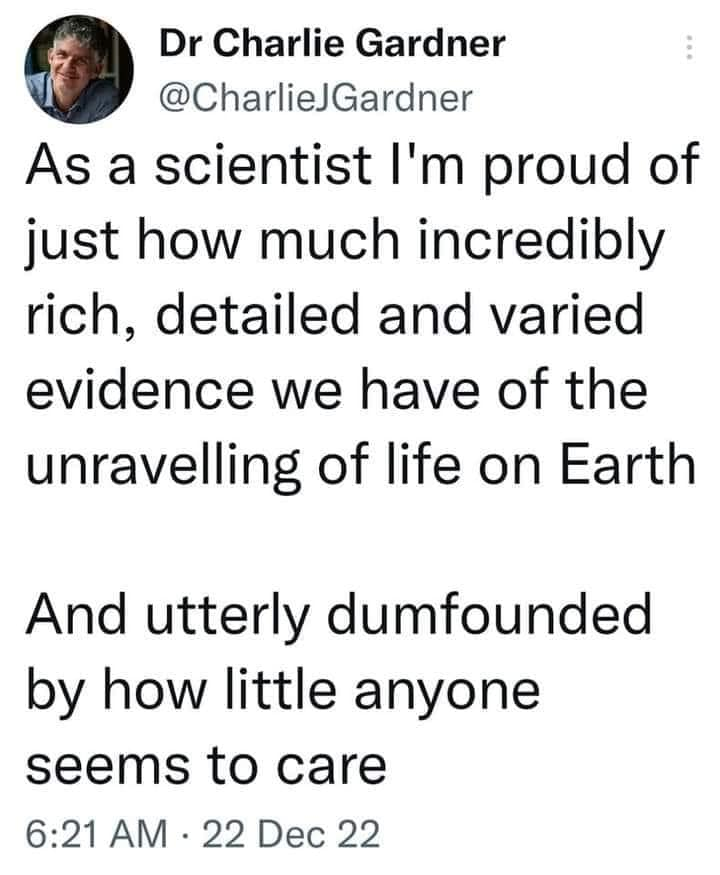720x875 pixels.
Task: Click the word "Earth" in the tweet
Action: pos(628,464)
